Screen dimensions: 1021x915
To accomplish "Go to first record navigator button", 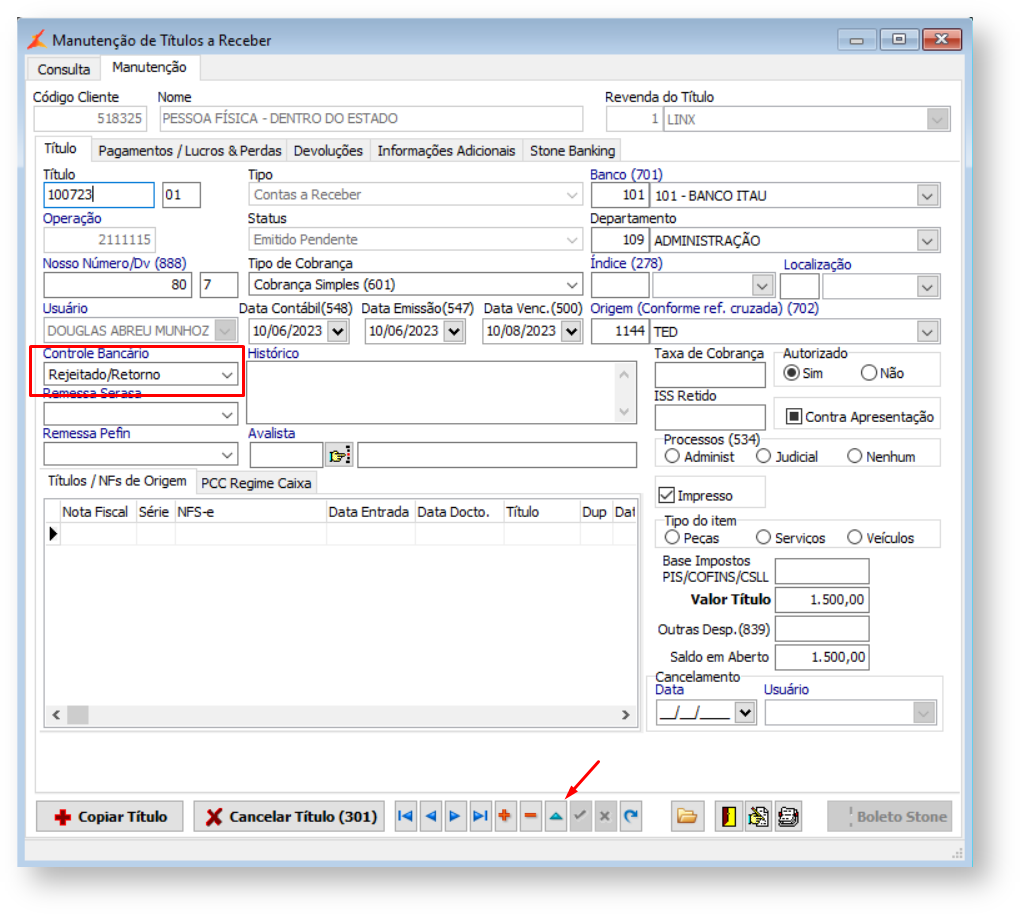I will (x=405, y=816).
